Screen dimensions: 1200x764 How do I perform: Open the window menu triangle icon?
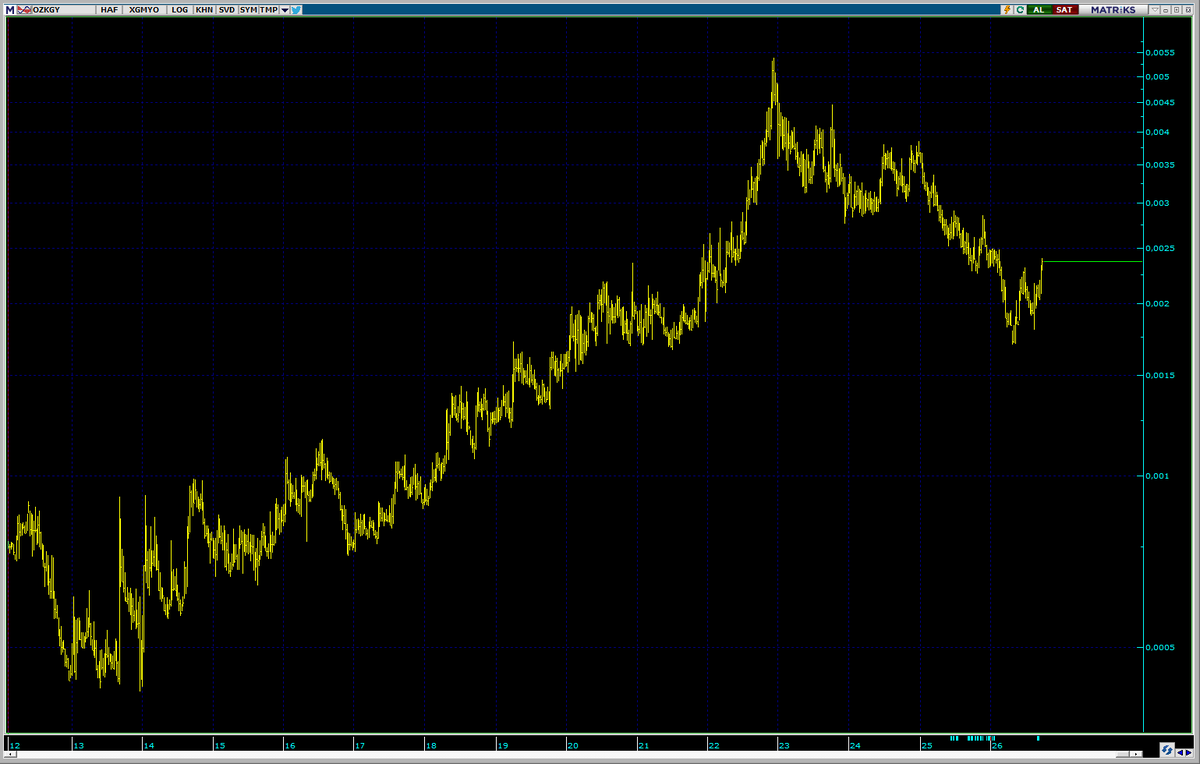[1154, 10]
